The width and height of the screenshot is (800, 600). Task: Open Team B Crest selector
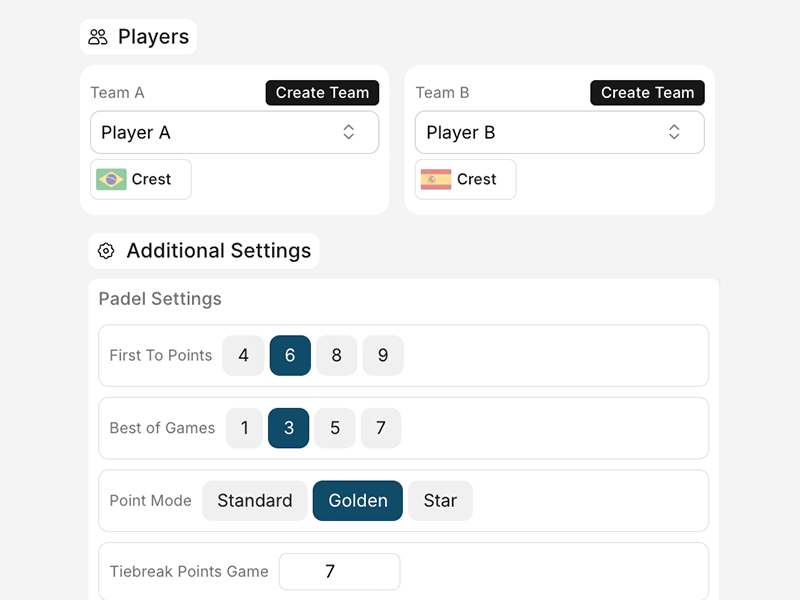pos(465,179)
